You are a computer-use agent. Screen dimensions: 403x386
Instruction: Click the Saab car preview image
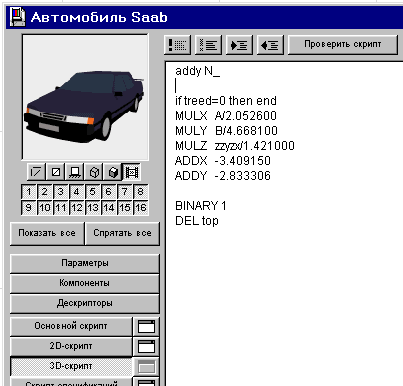tap(85, 97)
